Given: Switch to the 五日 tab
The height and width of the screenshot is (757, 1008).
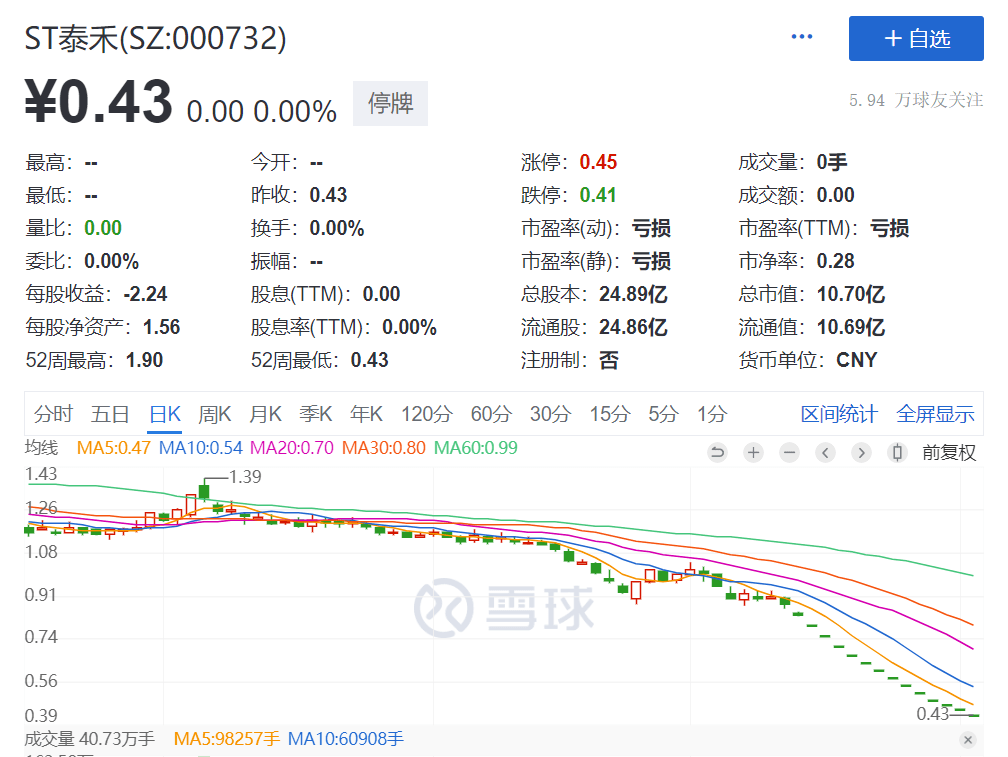Looking at the screenshot, I should (x=110, y=414).
